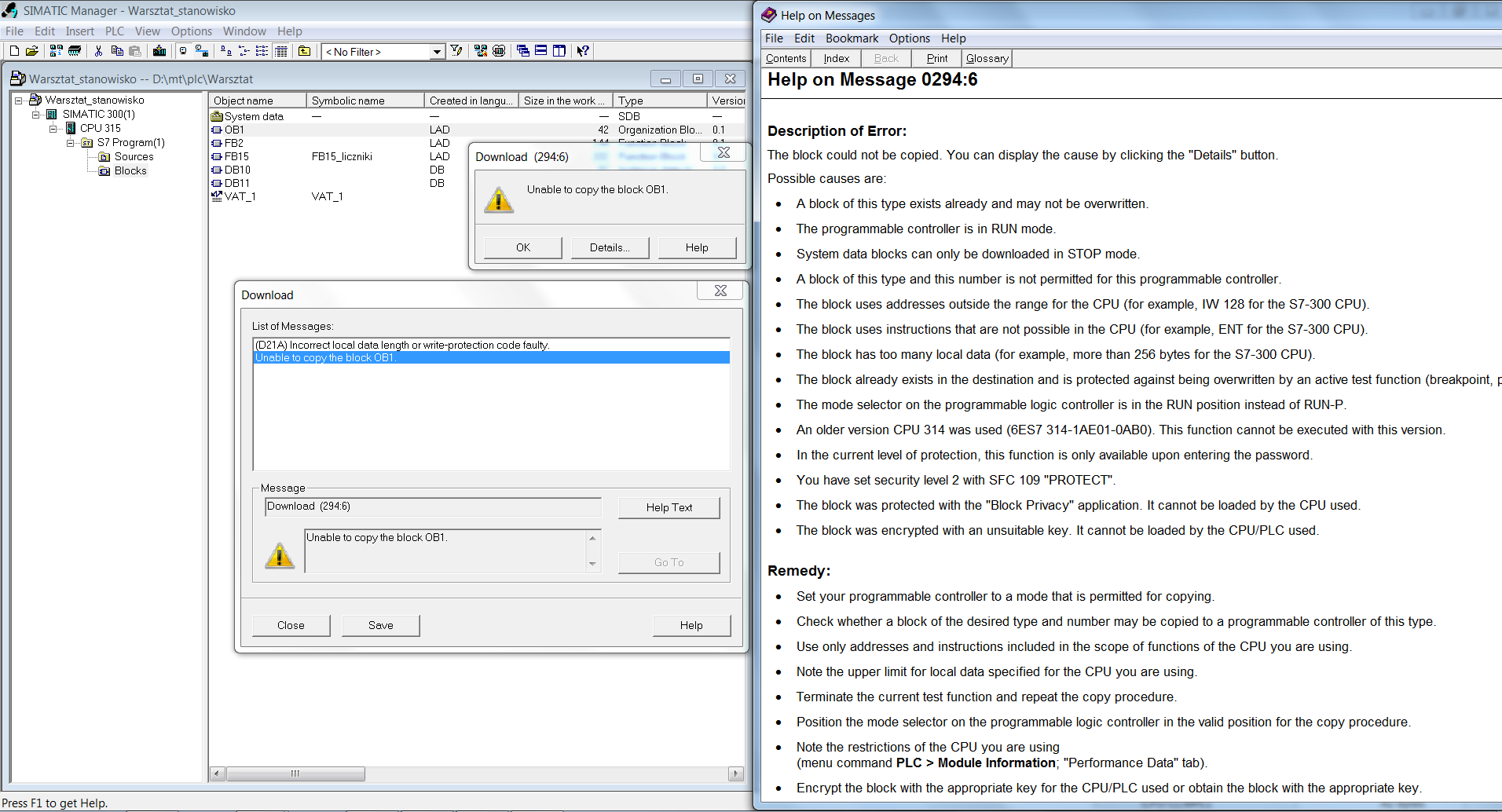Select the D21A incorrect local data message

click(491, 345)
